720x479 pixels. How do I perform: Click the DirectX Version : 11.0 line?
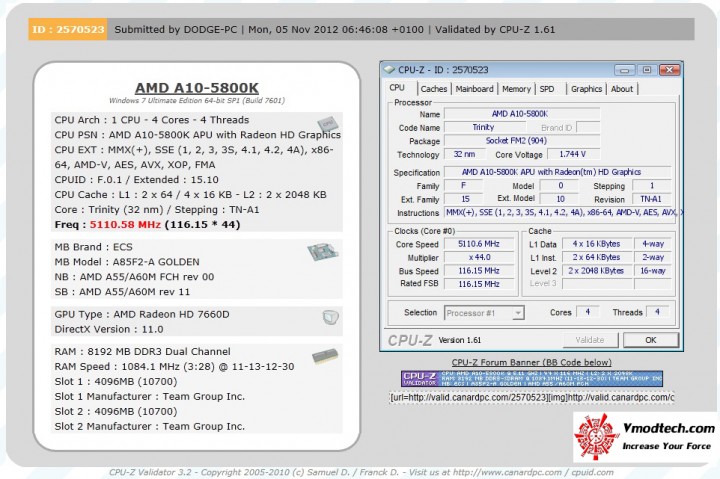click(109, 329)
